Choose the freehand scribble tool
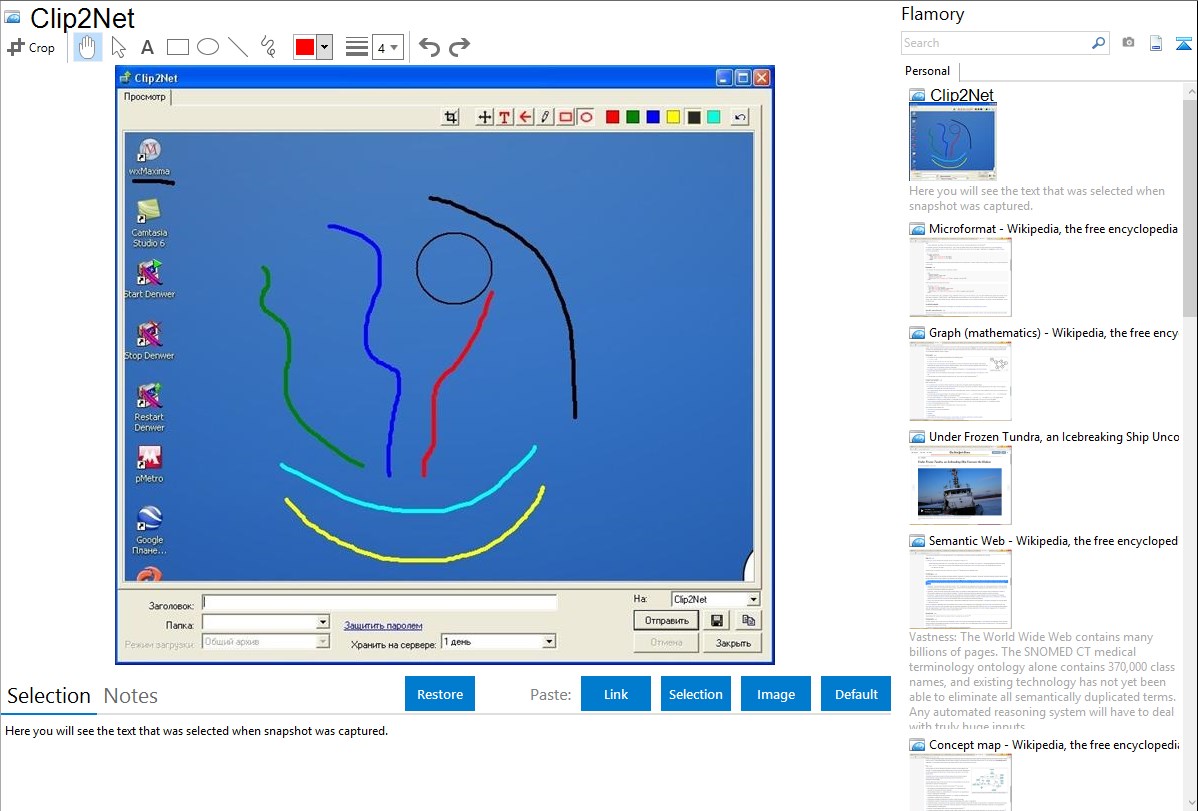 pyautogui.click(x=268, y=47)
